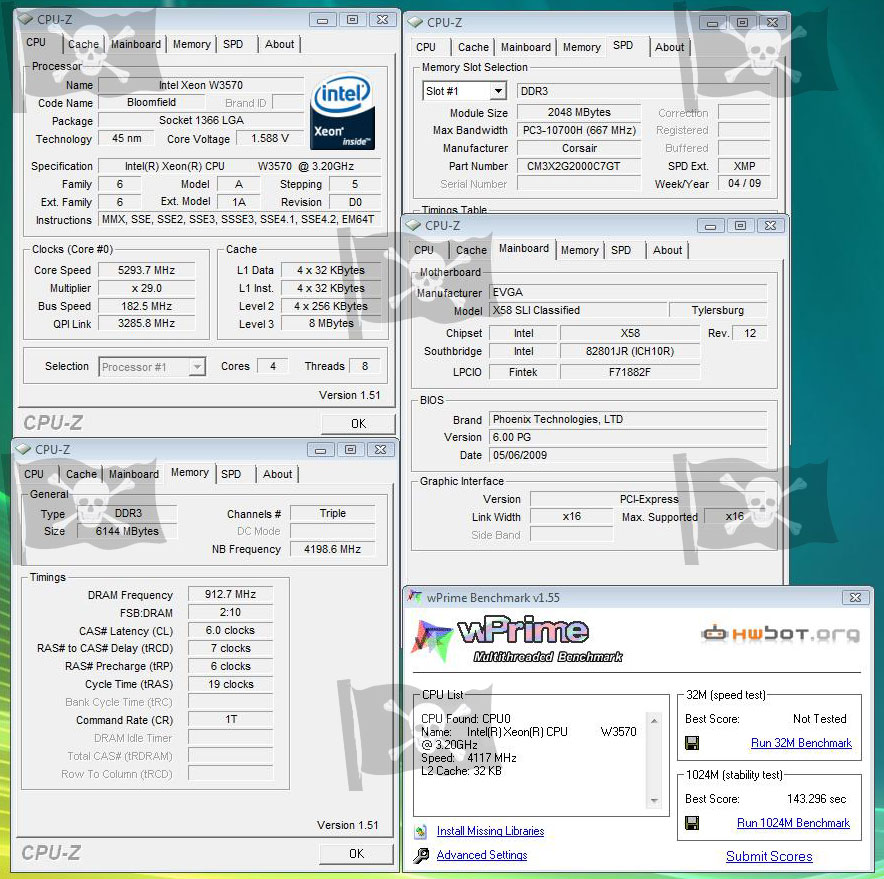Click the Threads count 8 field
This screenshot has height=879, width=884.
tap(365, 366)
